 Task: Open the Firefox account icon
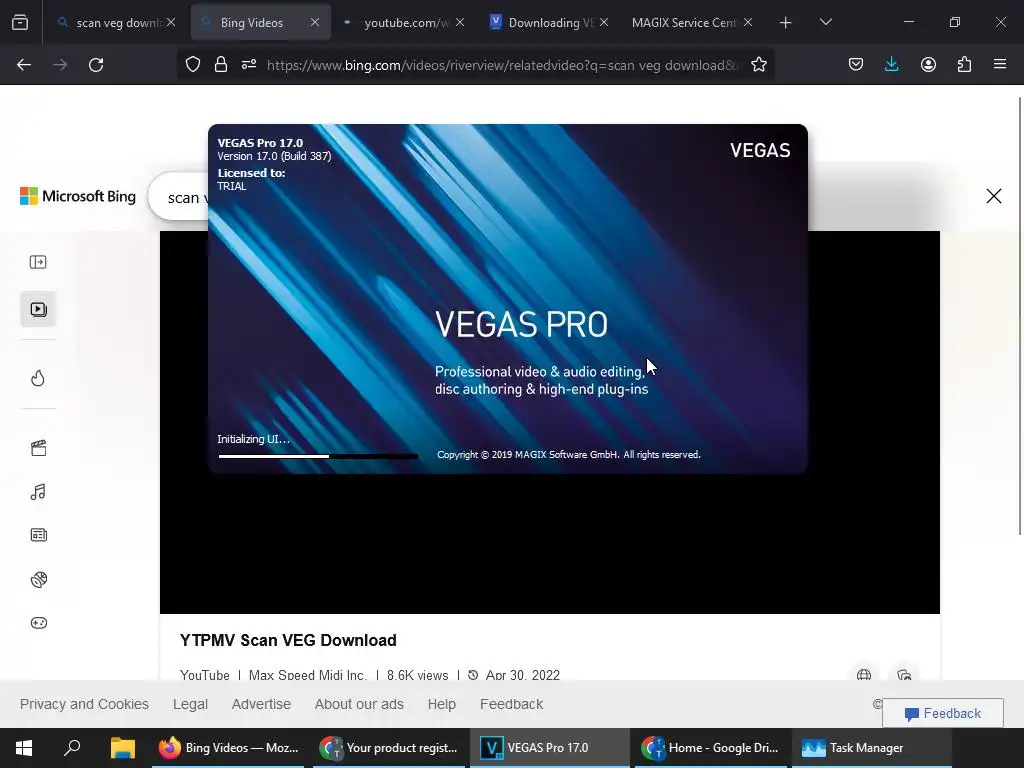(x=928, y=65)
